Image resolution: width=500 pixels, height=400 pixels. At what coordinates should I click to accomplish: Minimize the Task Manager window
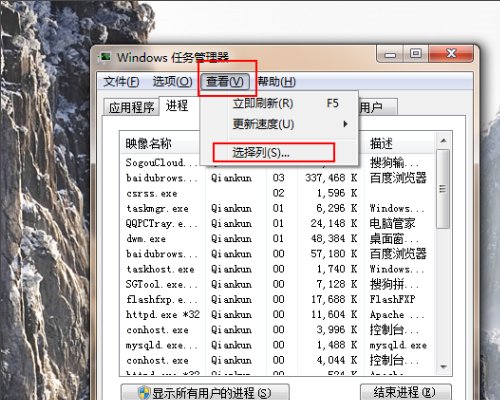pyautogui.click(x=390, y=54)
